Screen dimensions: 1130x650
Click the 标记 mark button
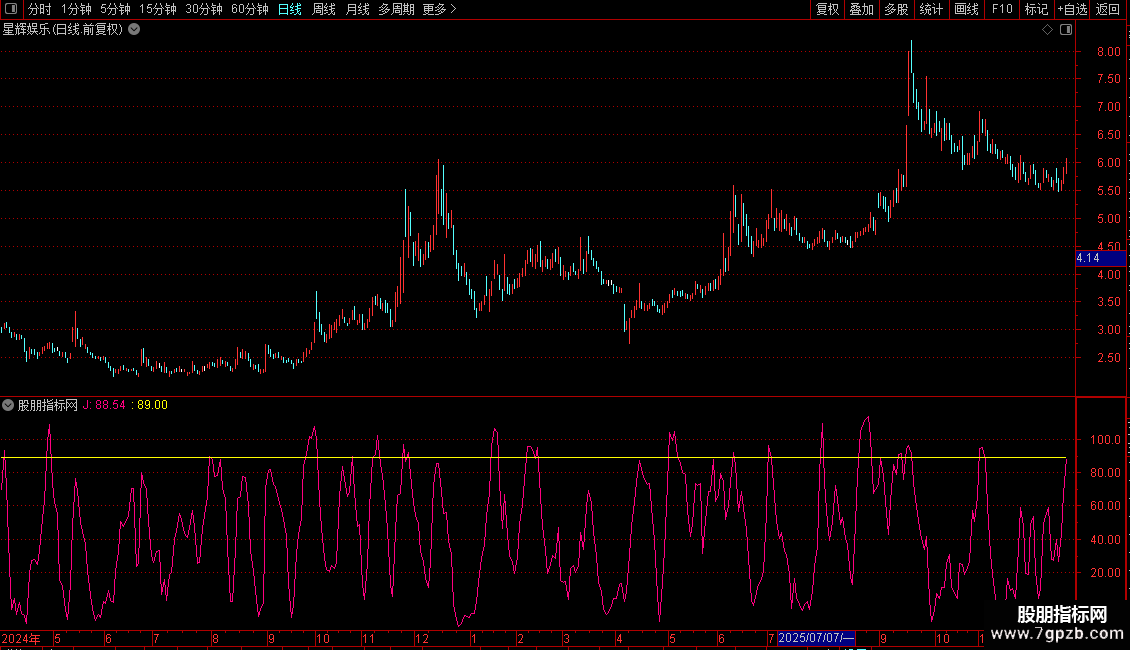[1036, 9]
